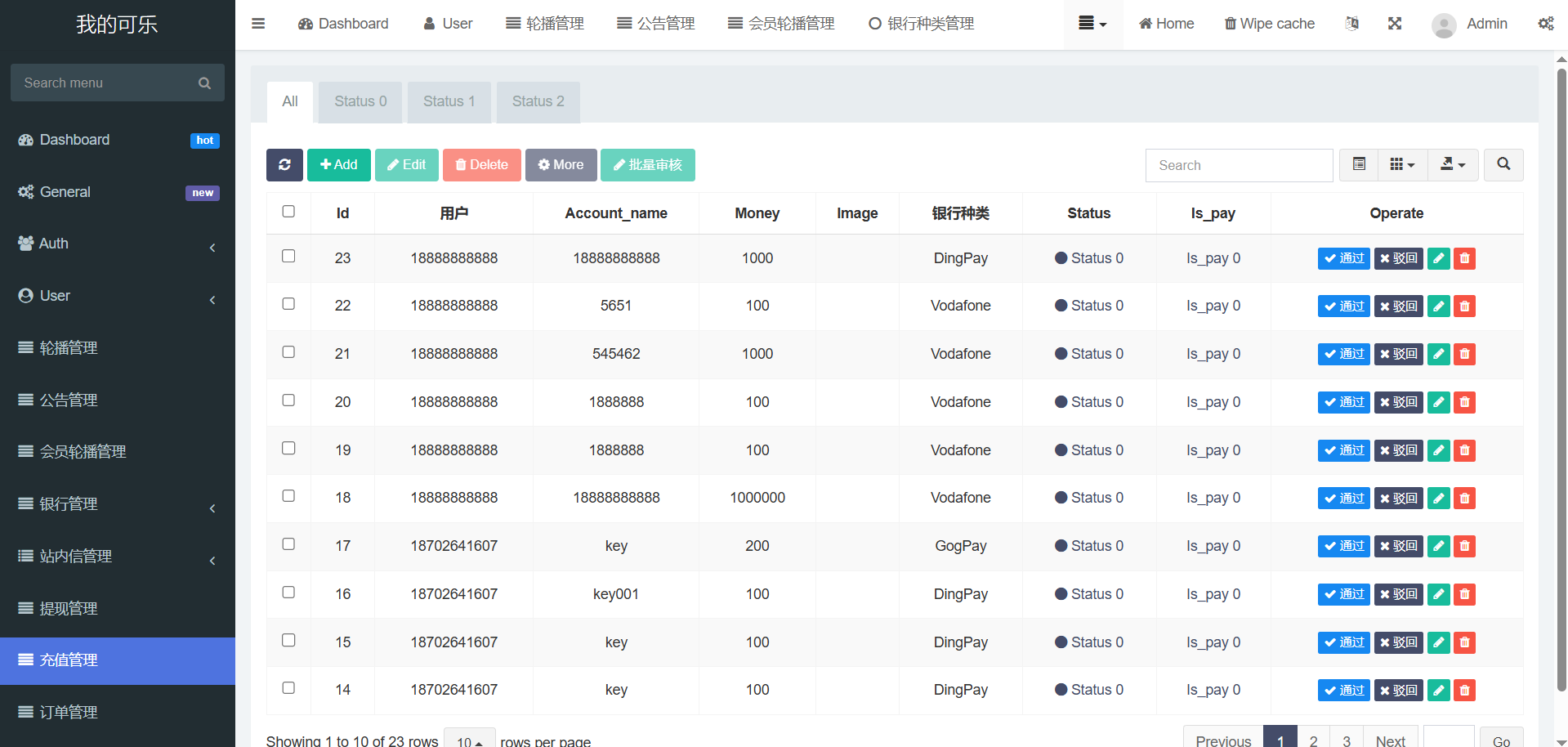
Task: Click the red trash icon for row 20
Action: (1464, 402)
